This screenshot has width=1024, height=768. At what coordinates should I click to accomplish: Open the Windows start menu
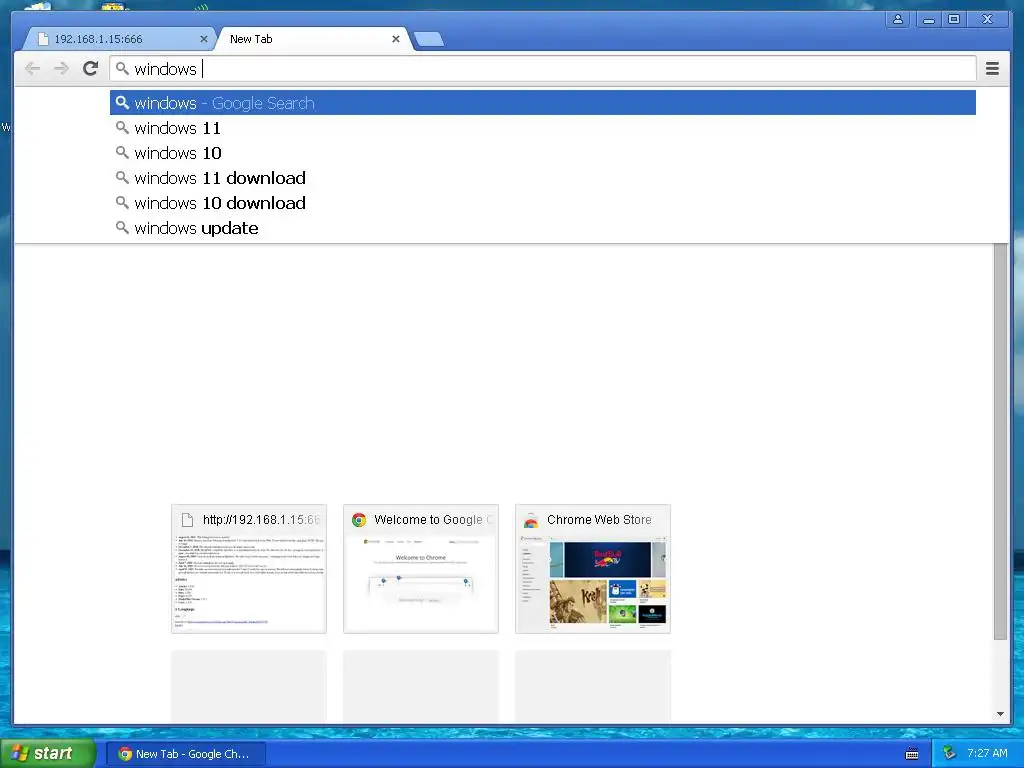[48, 754]
